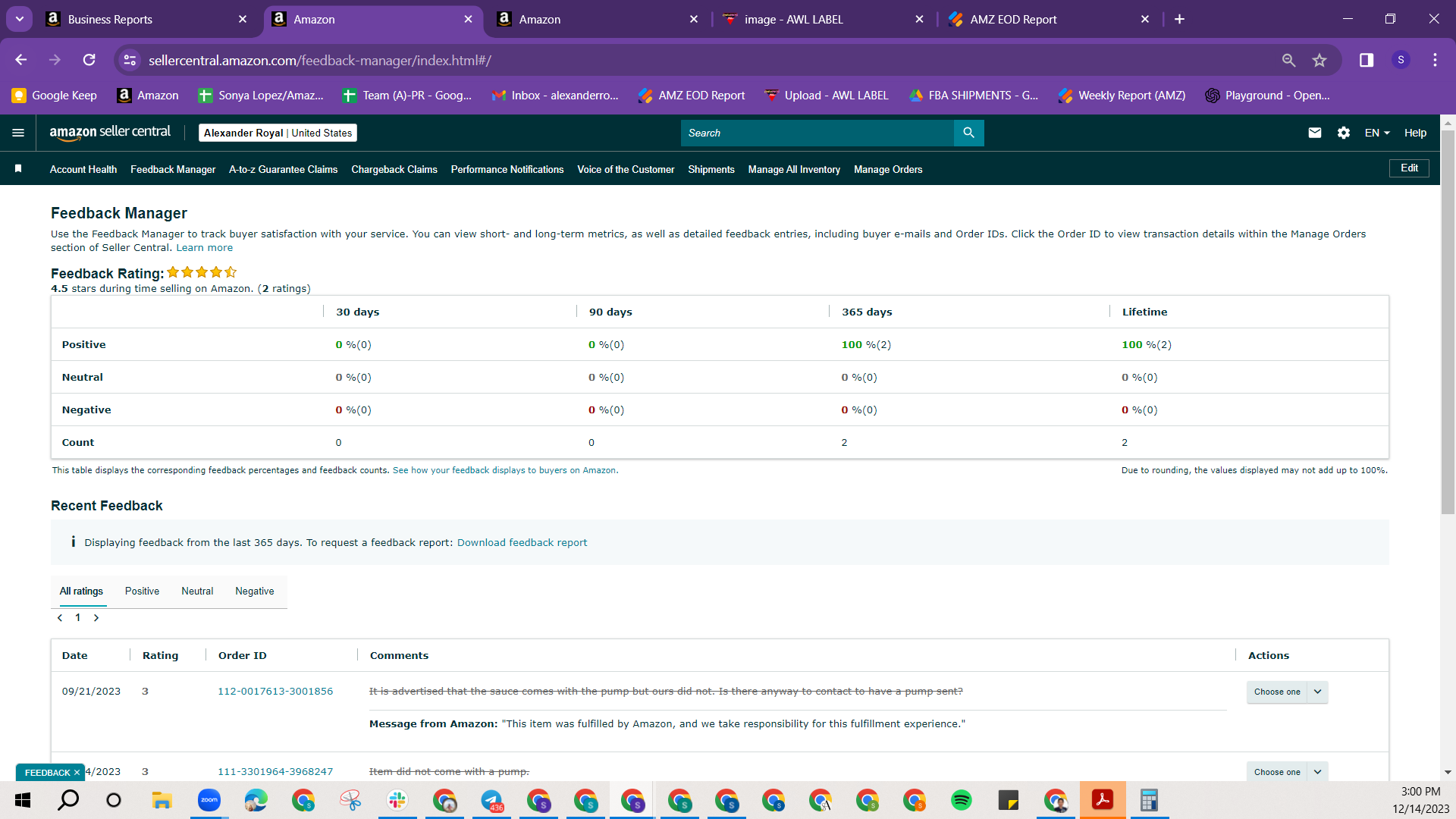Expand Choose one for order 112-0017613-3001856

tap(1287, 692)
